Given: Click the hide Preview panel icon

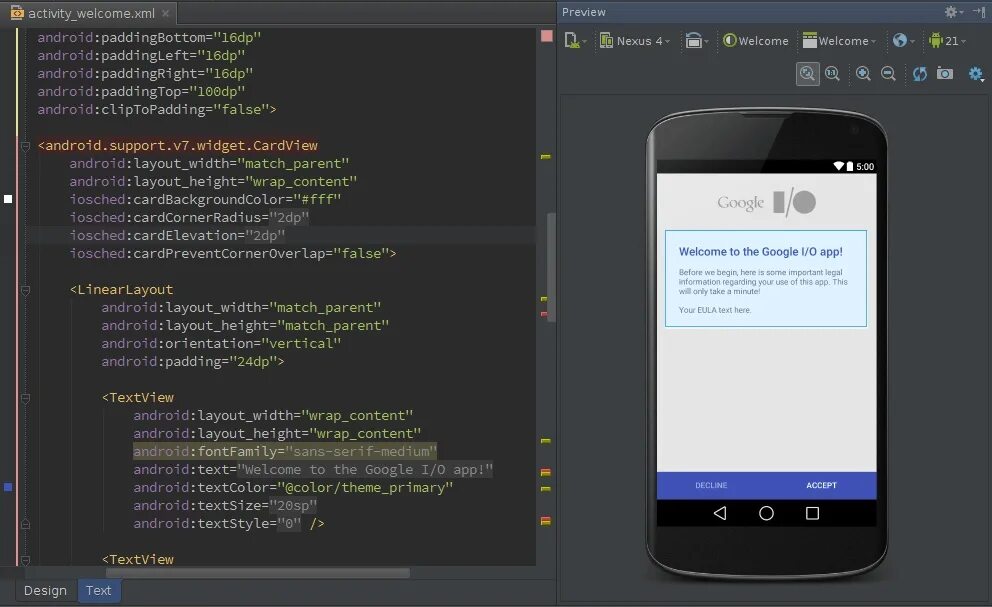Looking at the screenshot, I should [x=979, y=11].
